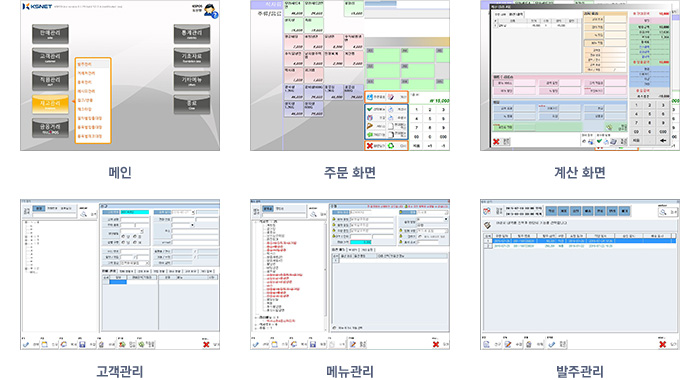Click red X icon in 계산 화면
Image resolution: width=700 pixels, height=380 pixels.
[x=496, y=142]
